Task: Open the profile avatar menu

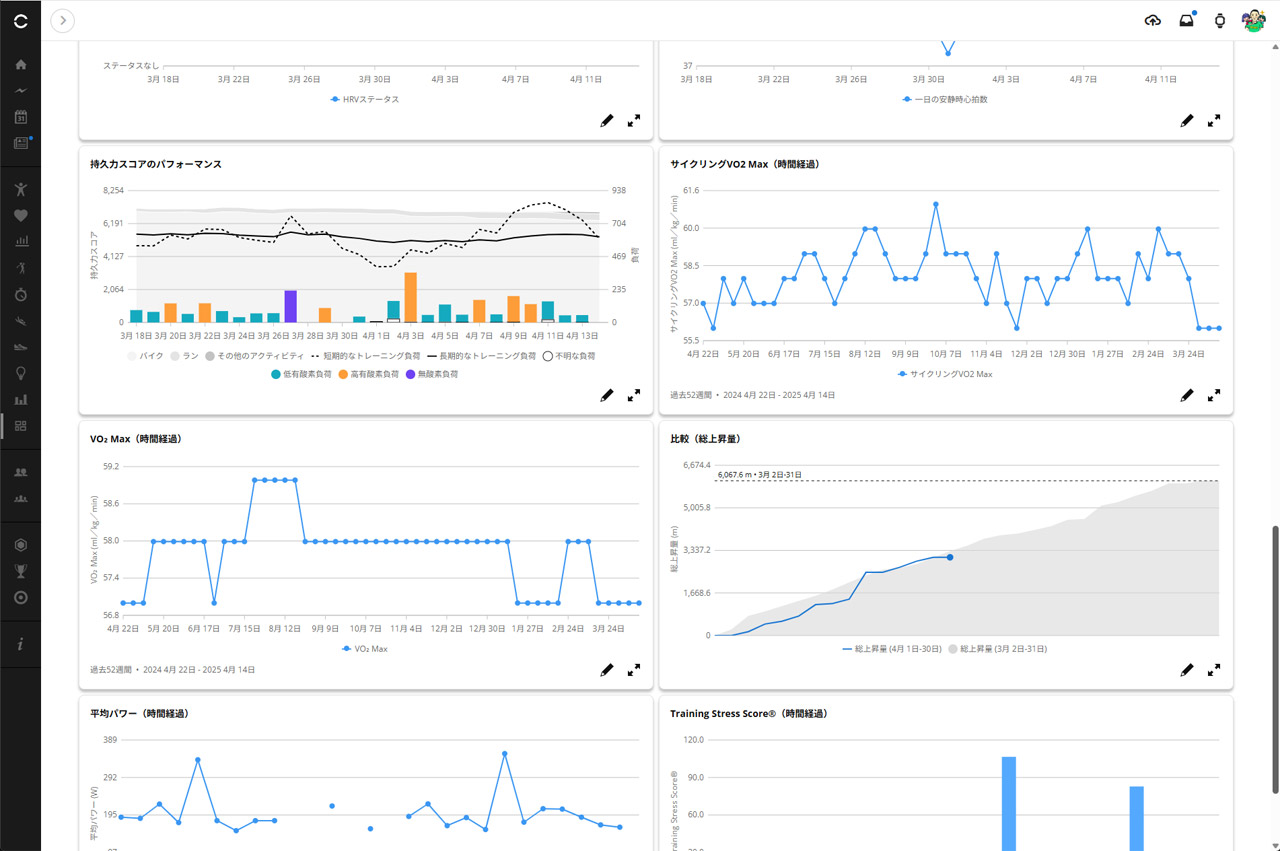Action: 1254,20
